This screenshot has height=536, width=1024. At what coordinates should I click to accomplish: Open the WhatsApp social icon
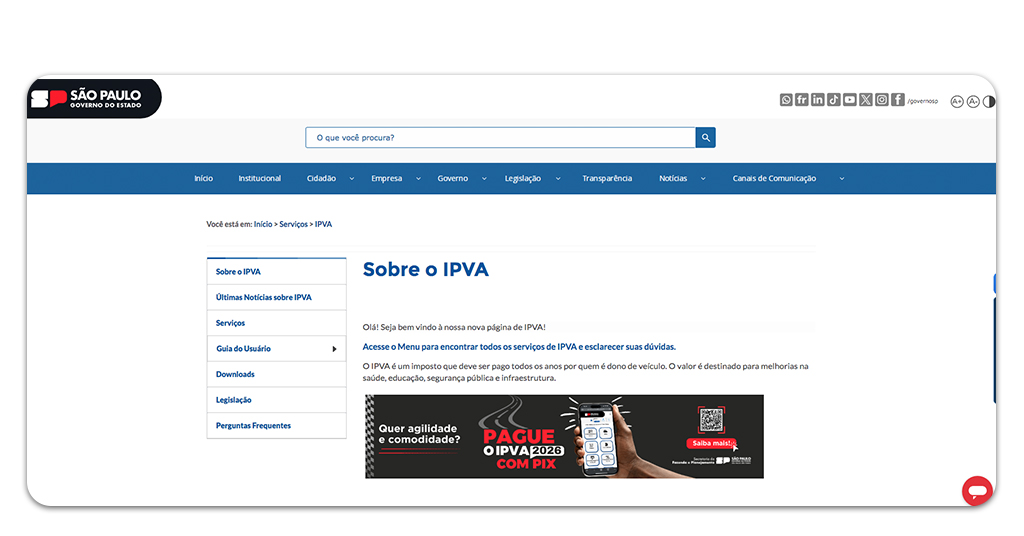(786, 100)
